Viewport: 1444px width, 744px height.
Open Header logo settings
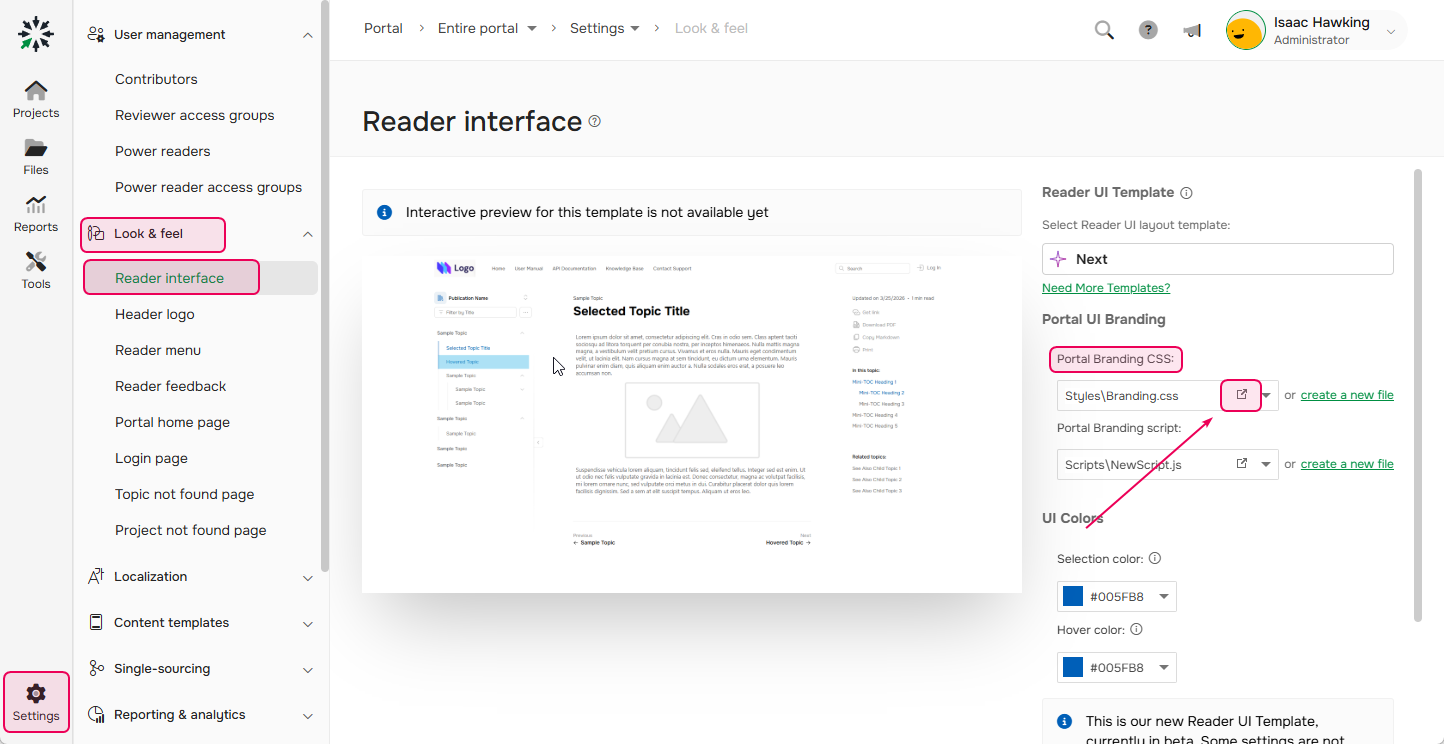click(155, 314)
